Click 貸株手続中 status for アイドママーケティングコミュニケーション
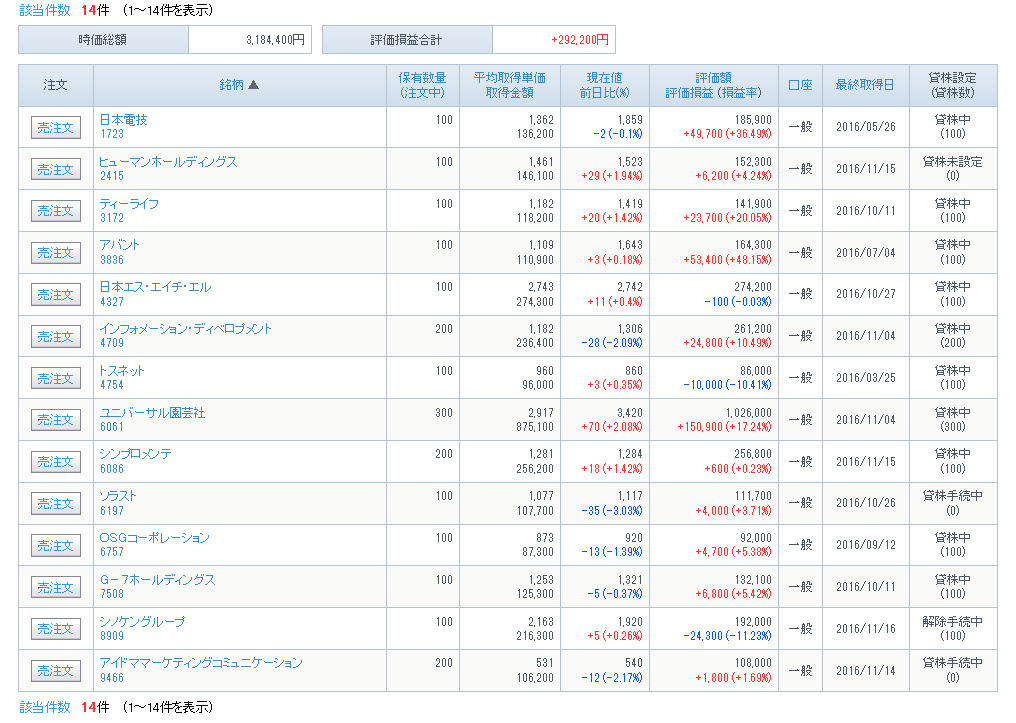 (x=952, y=663)
